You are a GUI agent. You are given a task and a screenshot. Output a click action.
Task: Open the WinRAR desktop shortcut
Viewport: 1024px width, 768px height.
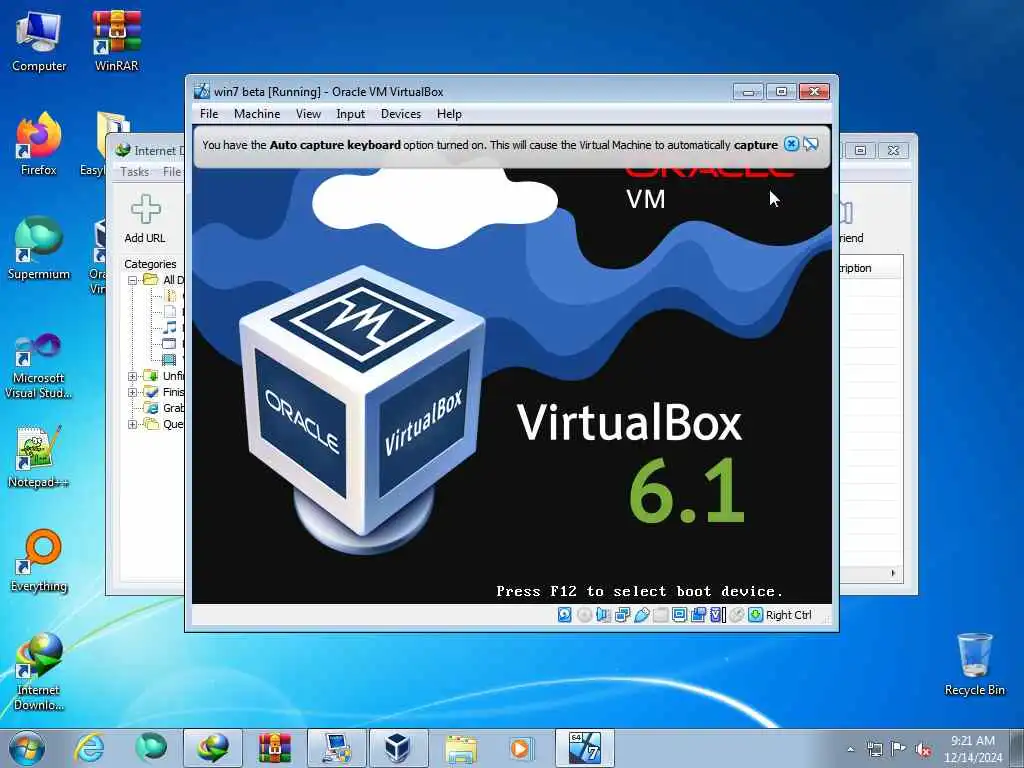click(x=116, y=40)
